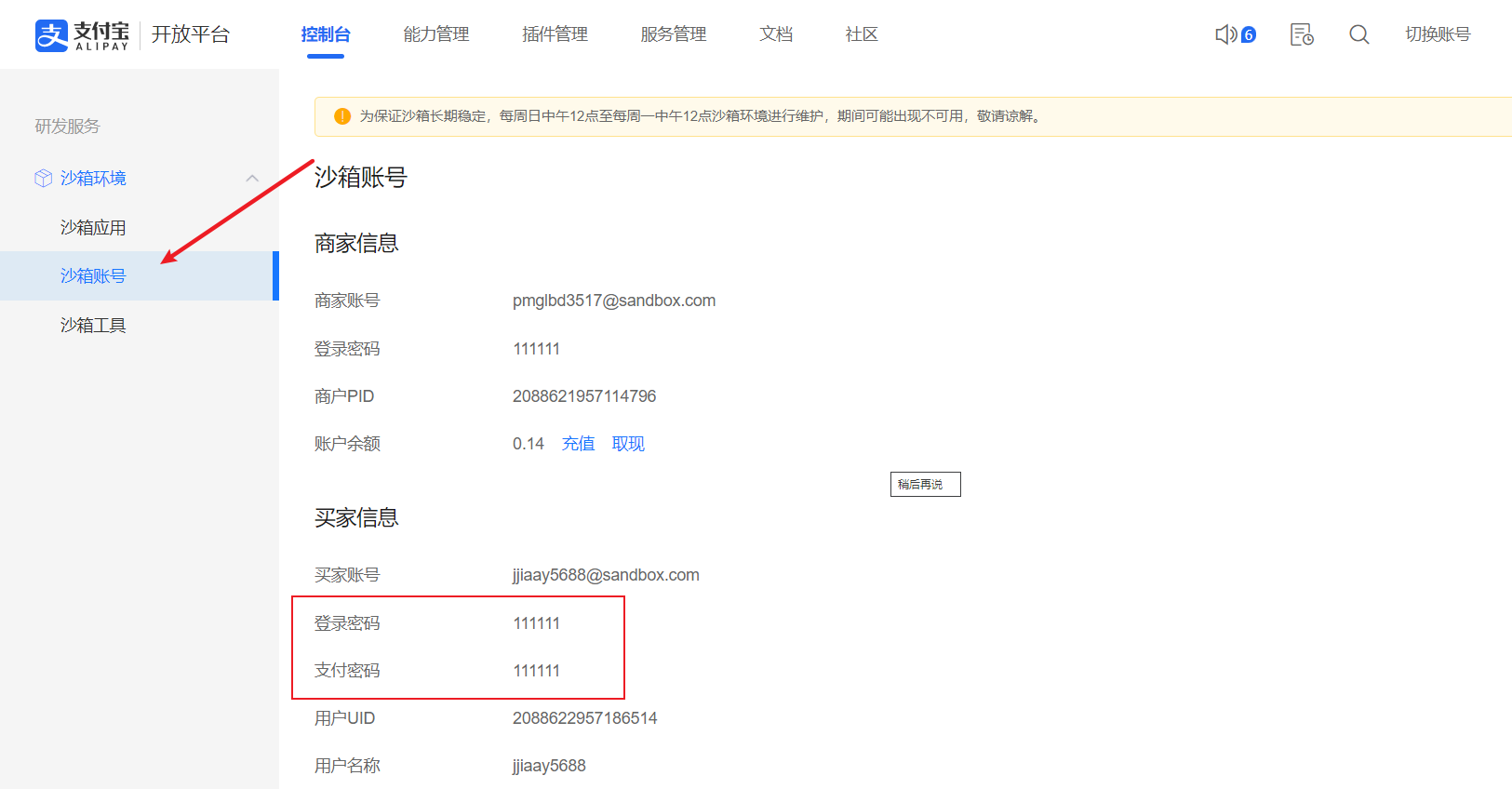Click the notification count badge 6
This screenshot has height=789, width=1512.
click(1249, 34)
